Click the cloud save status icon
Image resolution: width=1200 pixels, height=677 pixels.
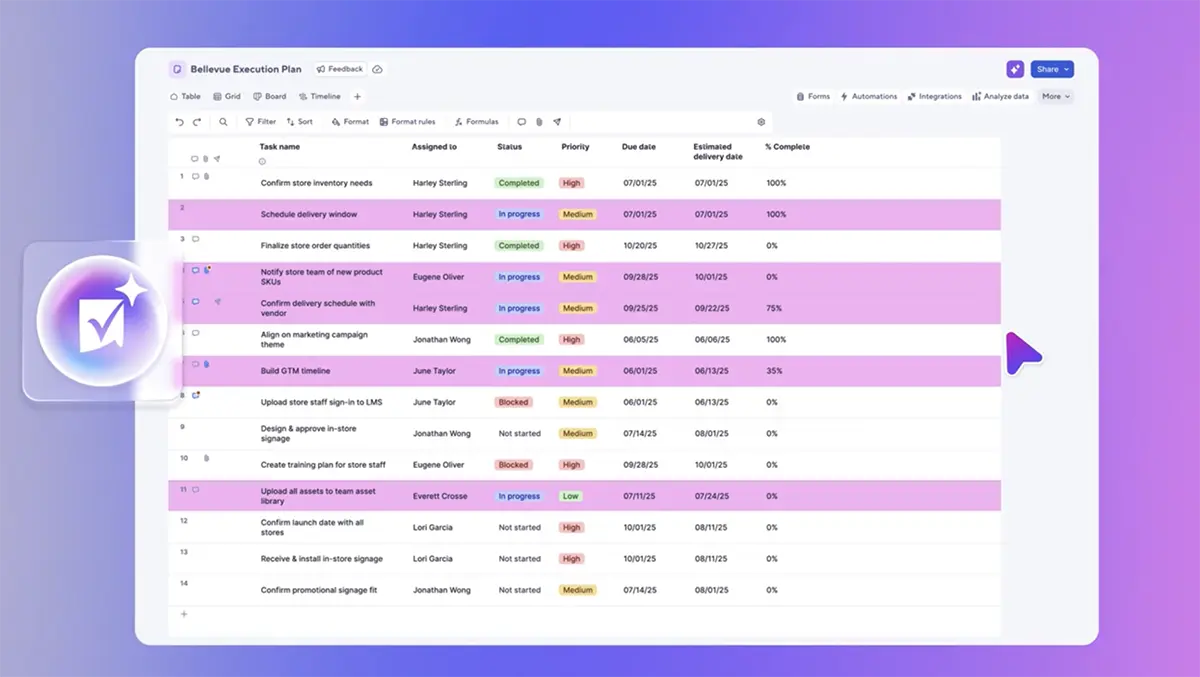[x=377, y=70]
